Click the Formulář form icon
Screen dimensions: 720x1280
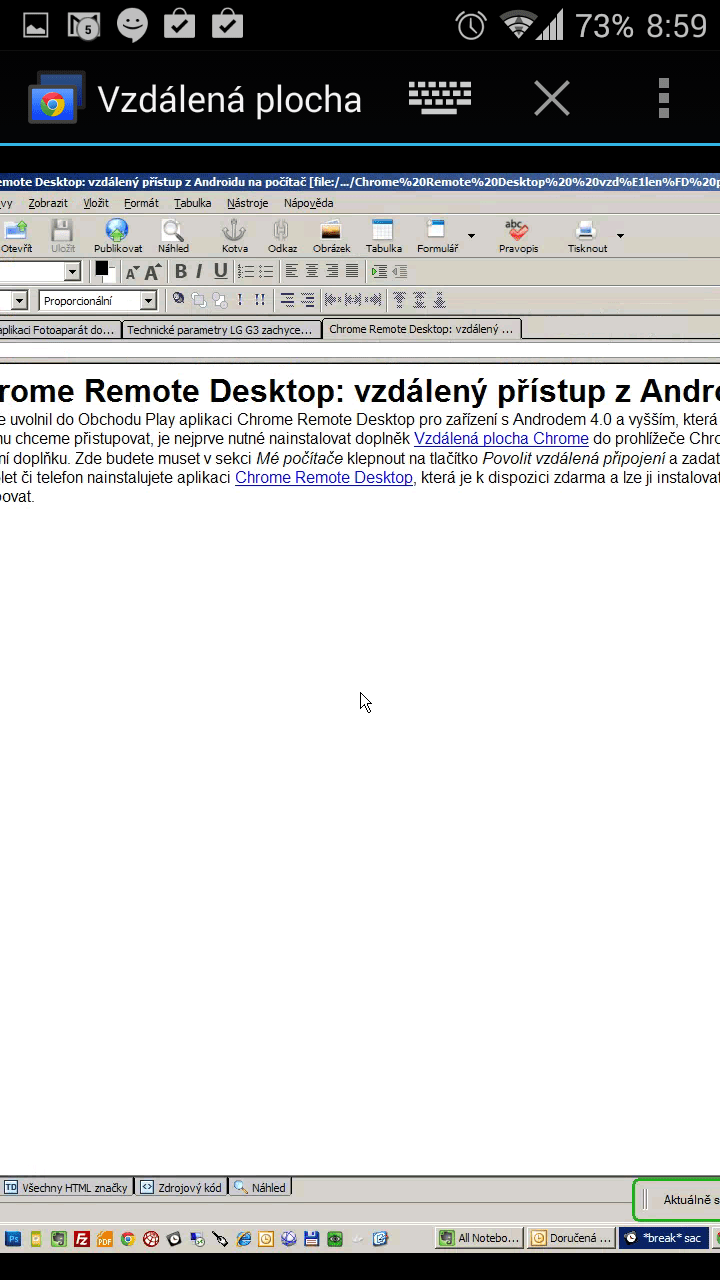437,236
